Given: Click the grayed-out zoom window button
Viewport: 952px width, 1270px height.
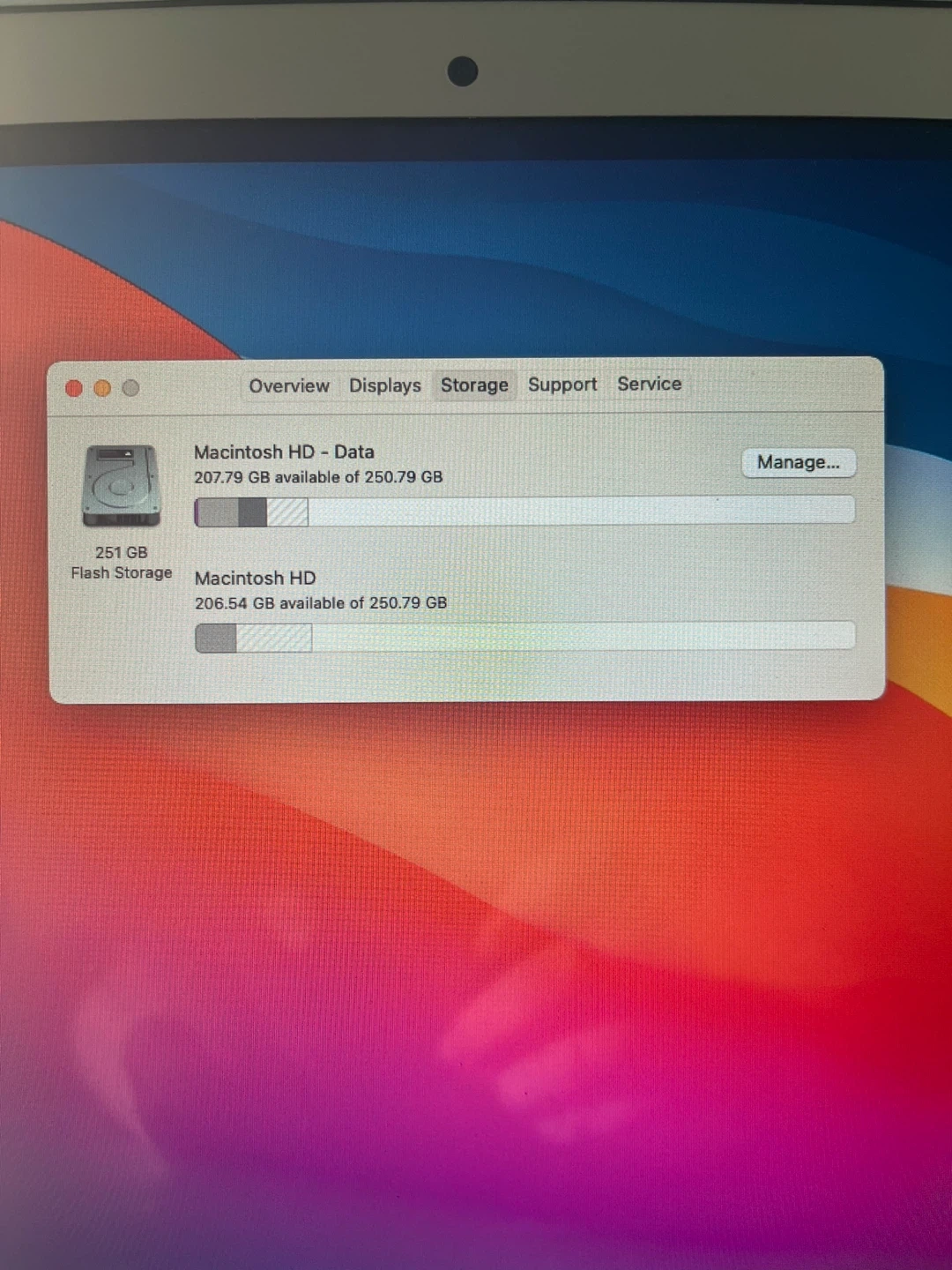Looking at the screenshot, I should (x=130, y=388).
